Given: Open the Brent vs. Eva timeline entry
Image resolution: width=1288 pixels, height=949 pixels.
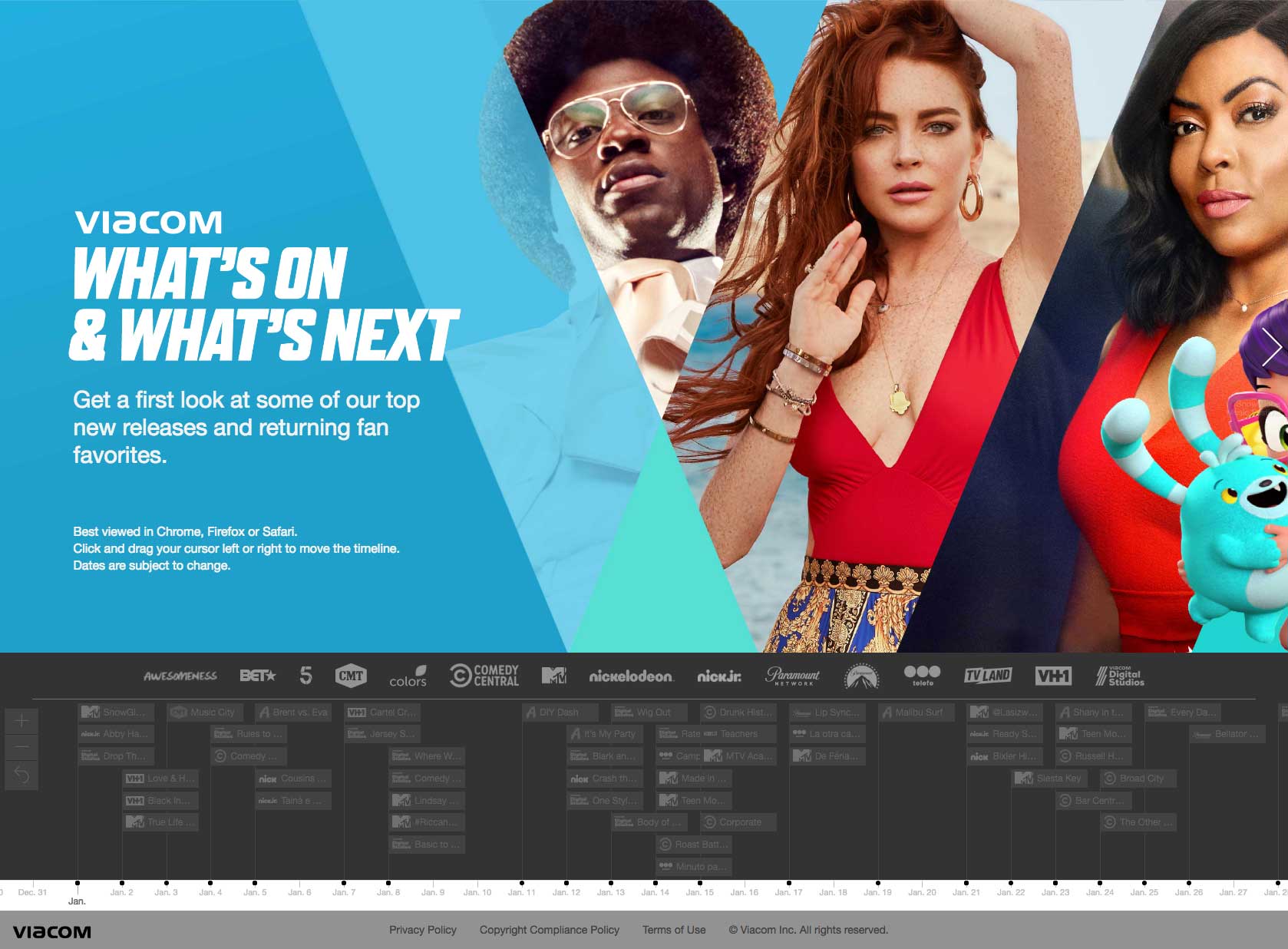Looking at the screenshot, I should coord(294,713).
